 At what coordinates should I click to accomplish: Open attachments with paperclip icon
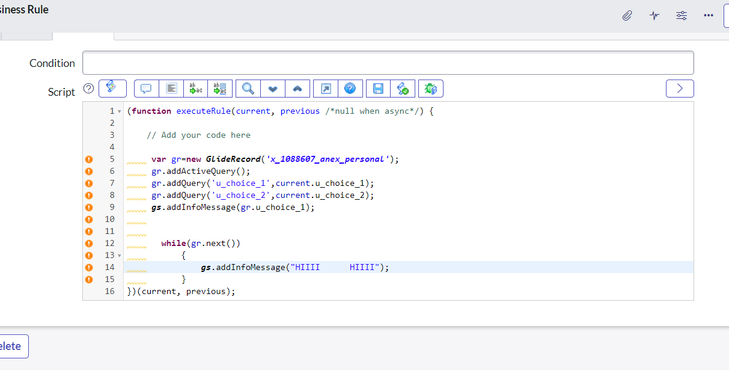(627, 16)
